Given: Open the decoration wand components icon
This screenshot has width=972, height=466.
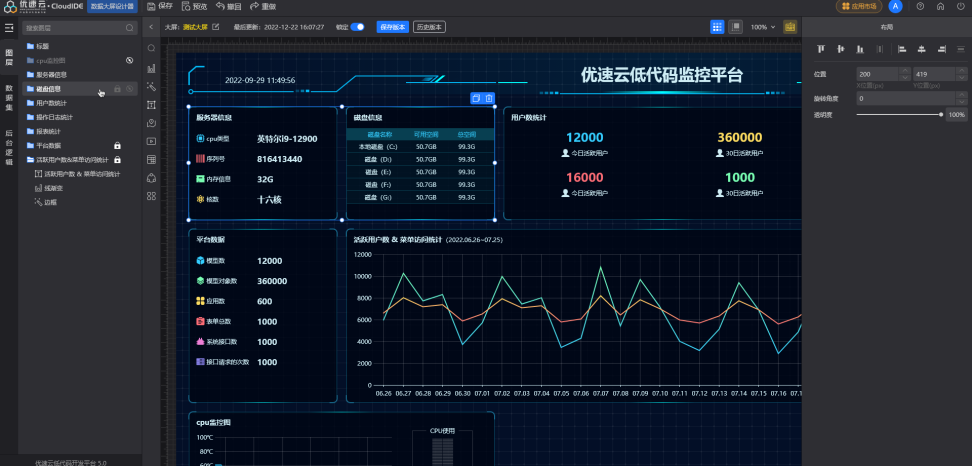Looking at the screenshot, I should (x=151, y=86).
